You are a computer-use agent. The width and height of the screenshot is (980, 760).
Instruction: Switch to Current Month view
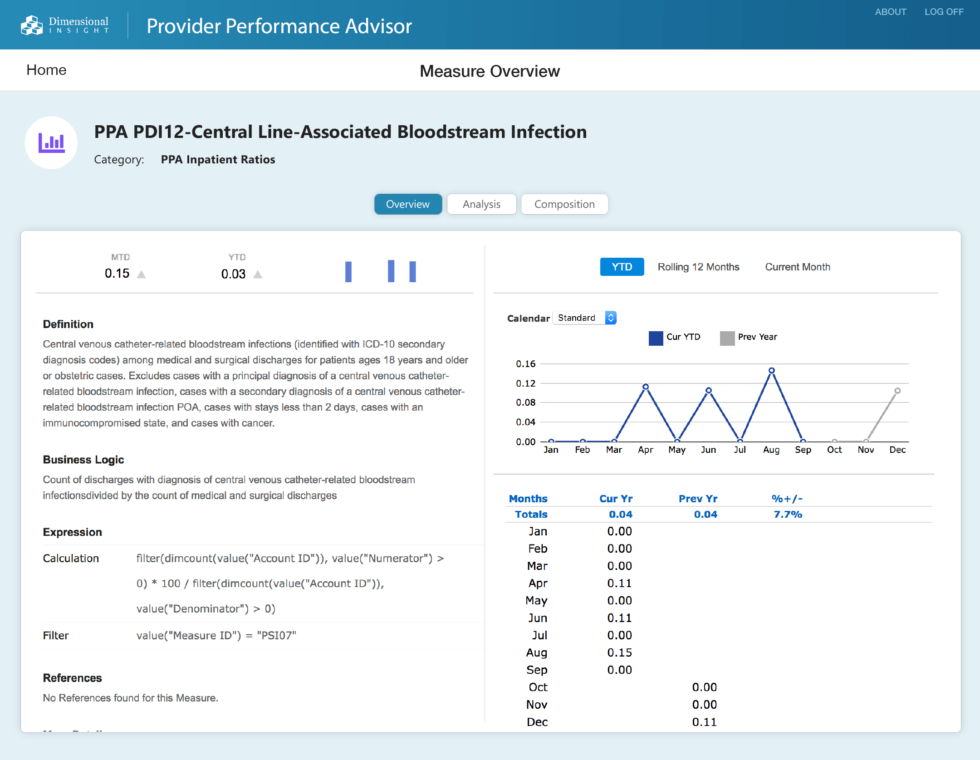coord(797,266)
